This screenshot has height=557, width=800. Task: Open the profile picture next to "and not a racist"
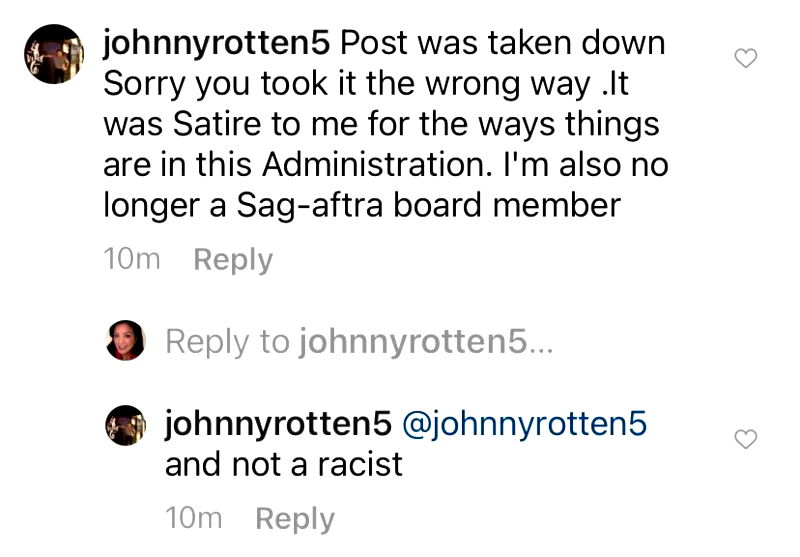pos(126,427)
